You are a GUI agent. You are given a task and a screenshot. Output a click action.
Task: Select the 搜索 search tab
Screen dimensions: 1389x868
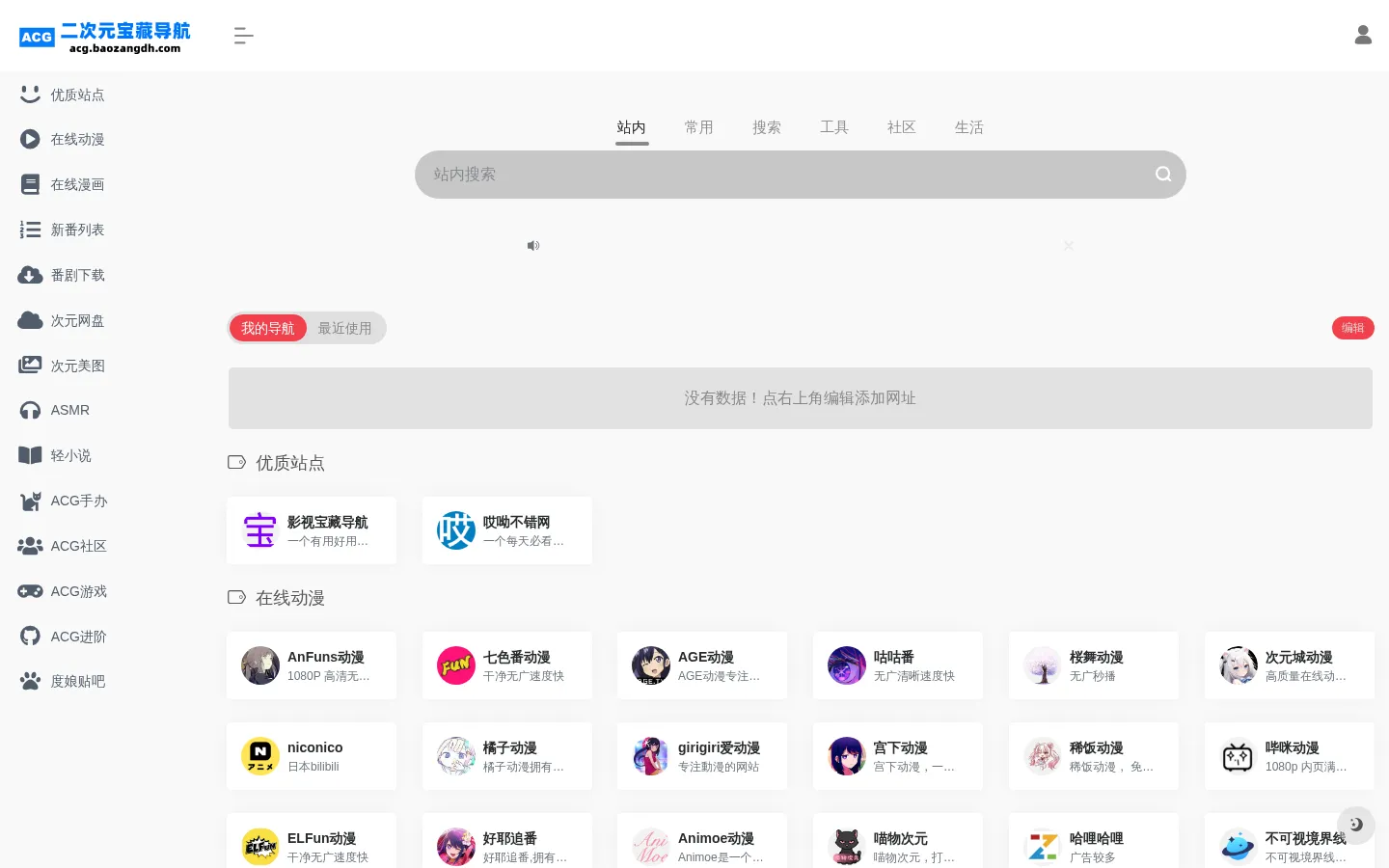coord(767,127)
